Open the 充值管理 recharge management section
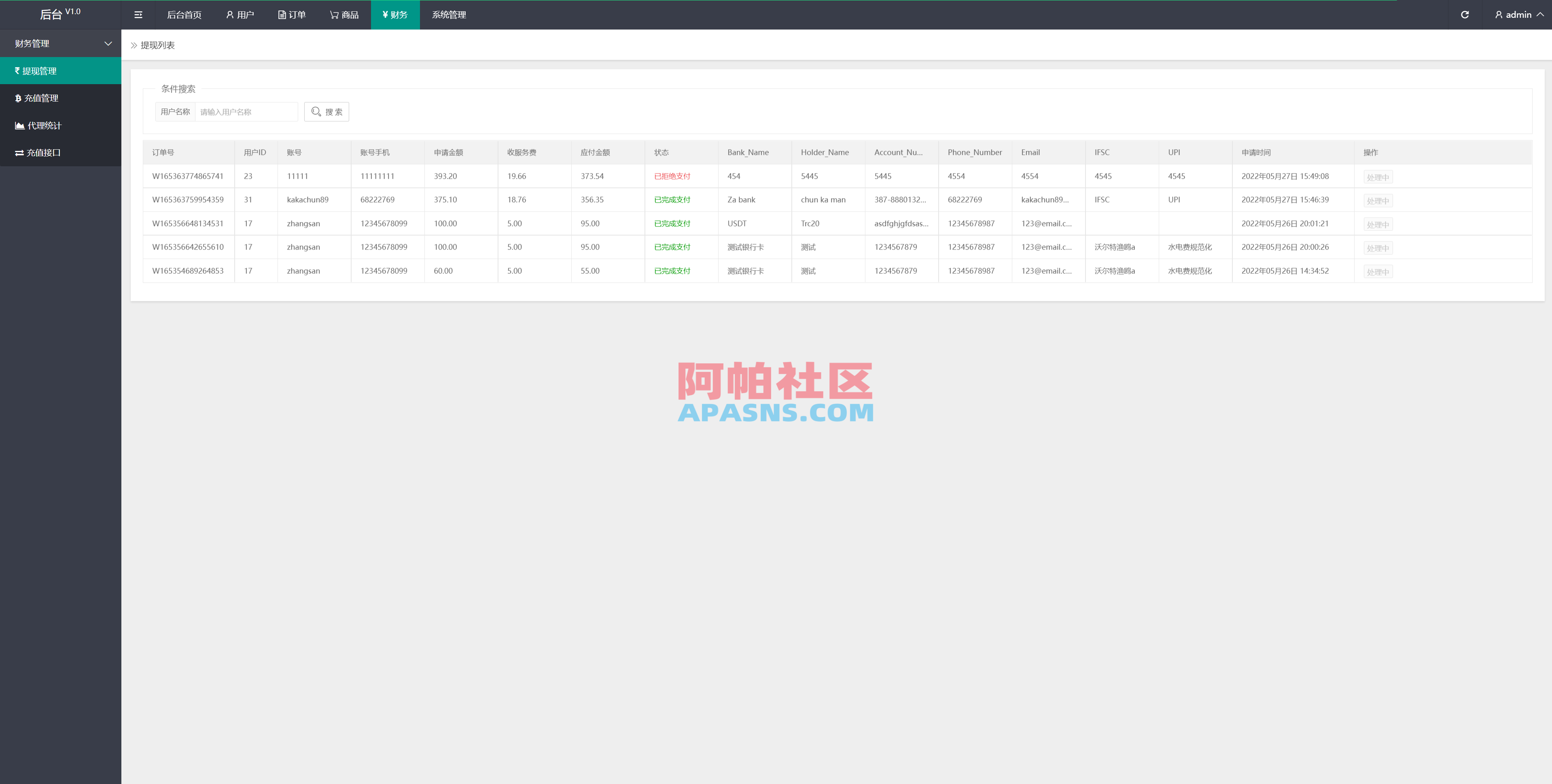 (x=40, y=97)
